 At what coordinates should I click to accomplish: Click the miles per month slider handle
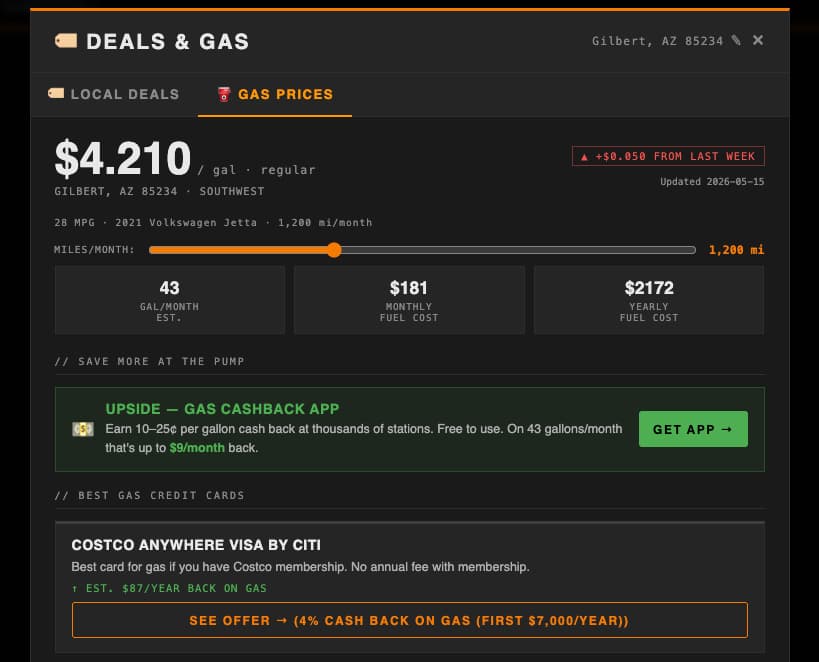tap(334, 250)
